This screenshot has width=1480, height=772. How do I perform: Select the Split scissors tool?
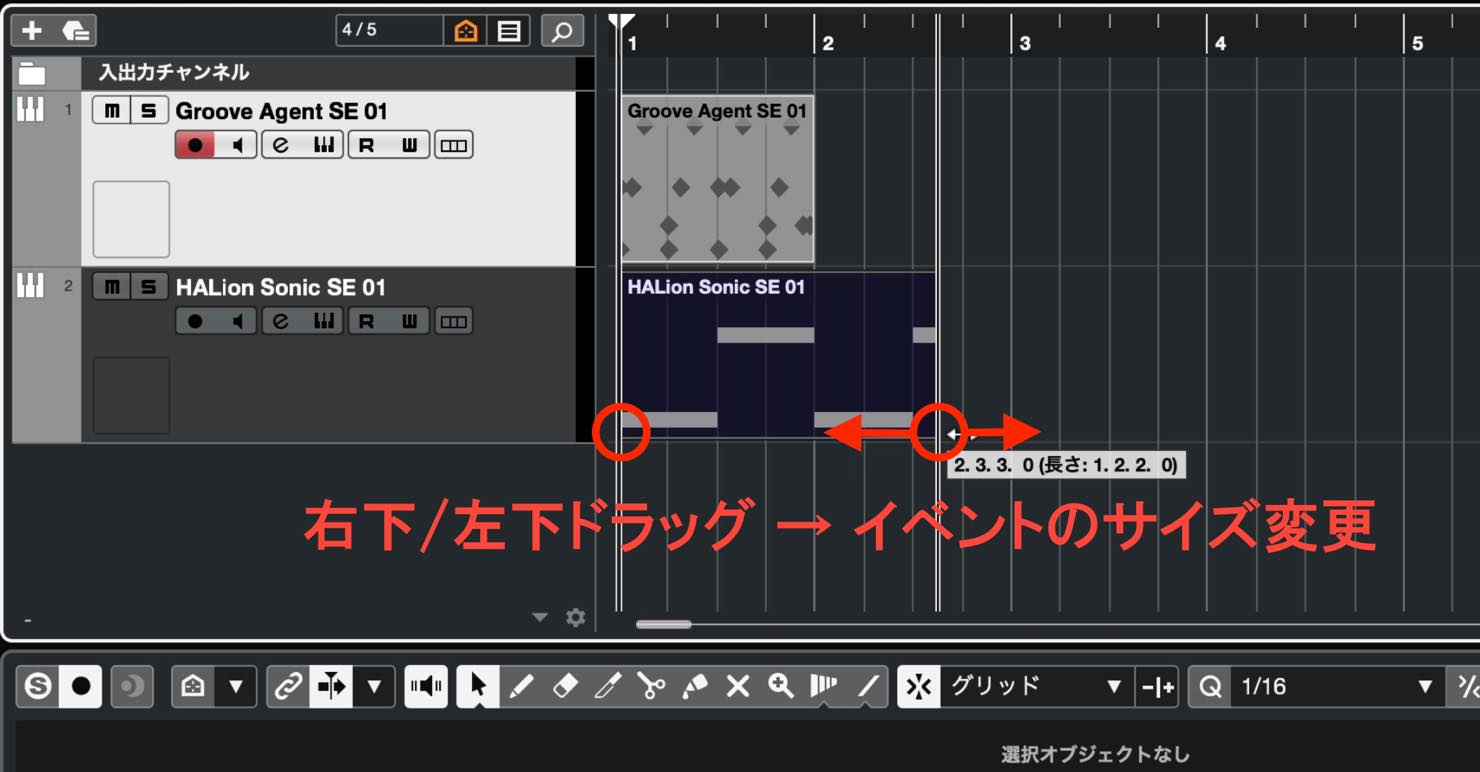(651, 686)
